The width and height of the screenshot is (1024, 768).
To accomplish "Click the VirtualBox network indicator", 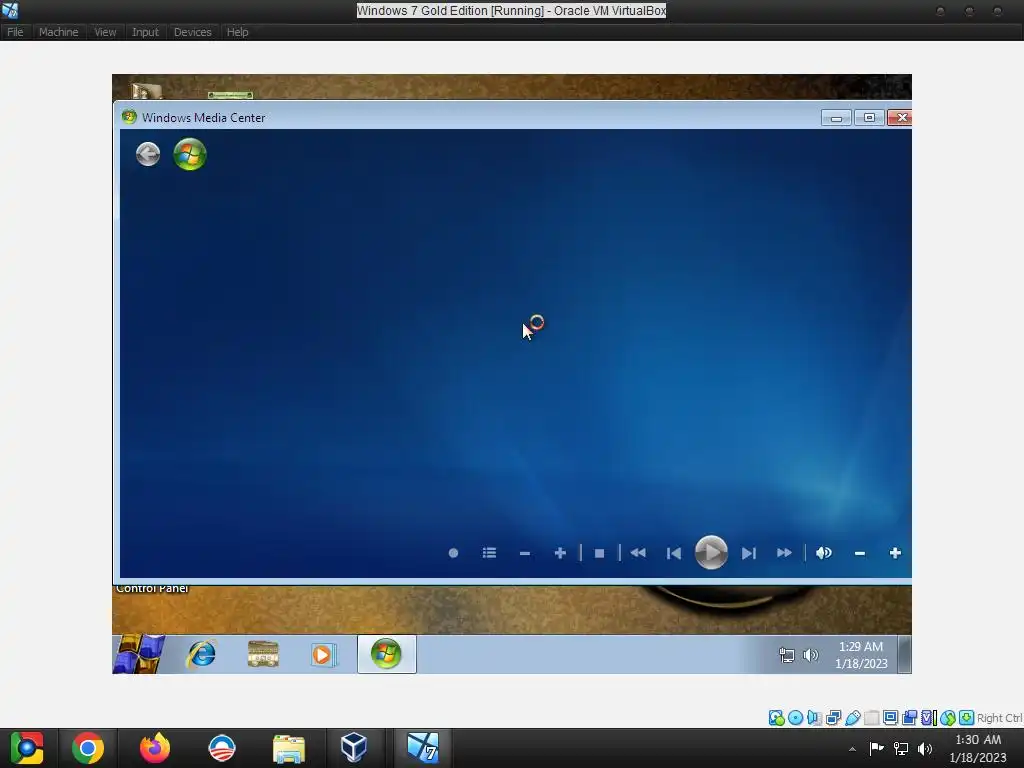I will pyautogui.click(x=833, y=718).
